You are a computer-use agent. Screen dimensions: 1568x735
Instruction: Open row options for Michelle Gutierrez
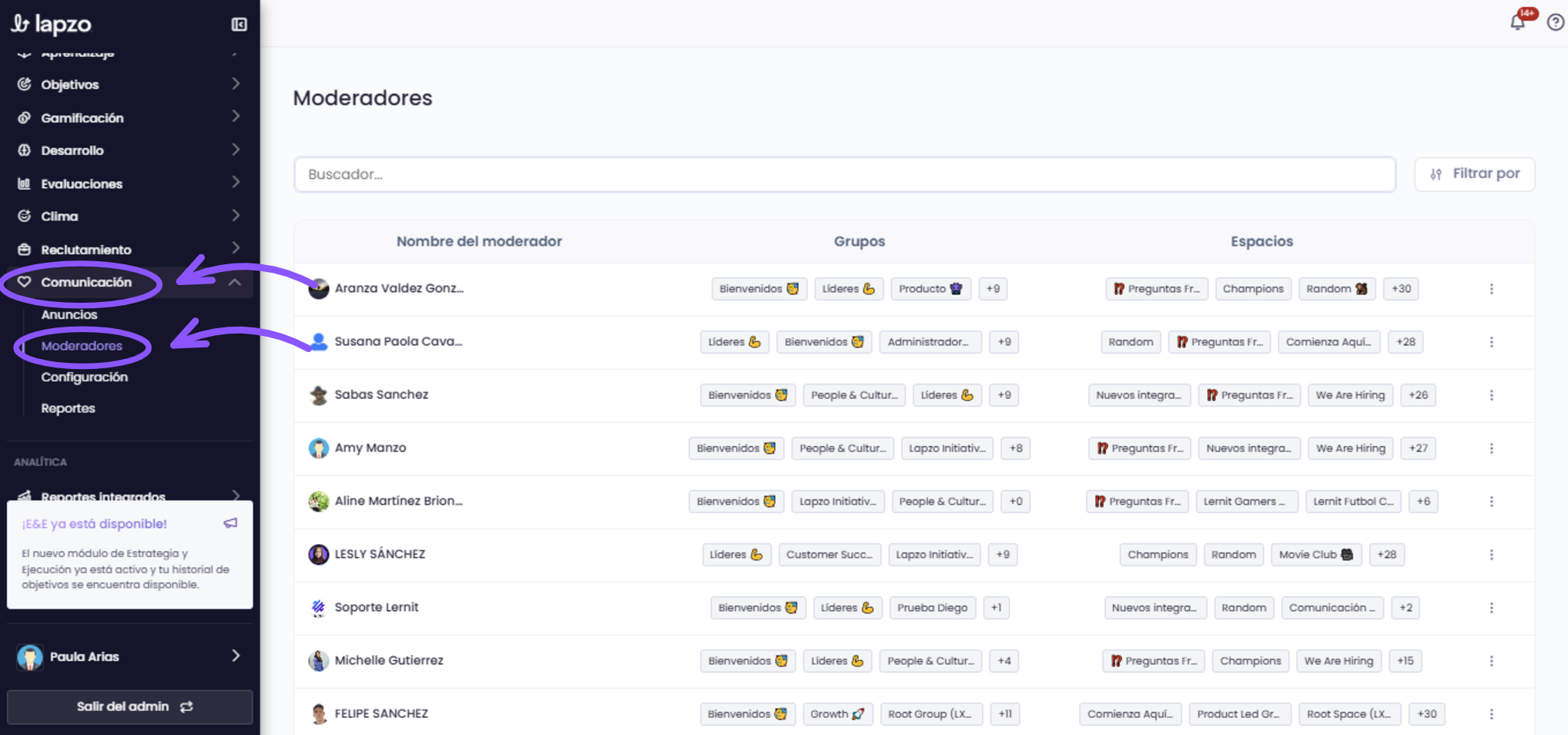(1491, 661)
